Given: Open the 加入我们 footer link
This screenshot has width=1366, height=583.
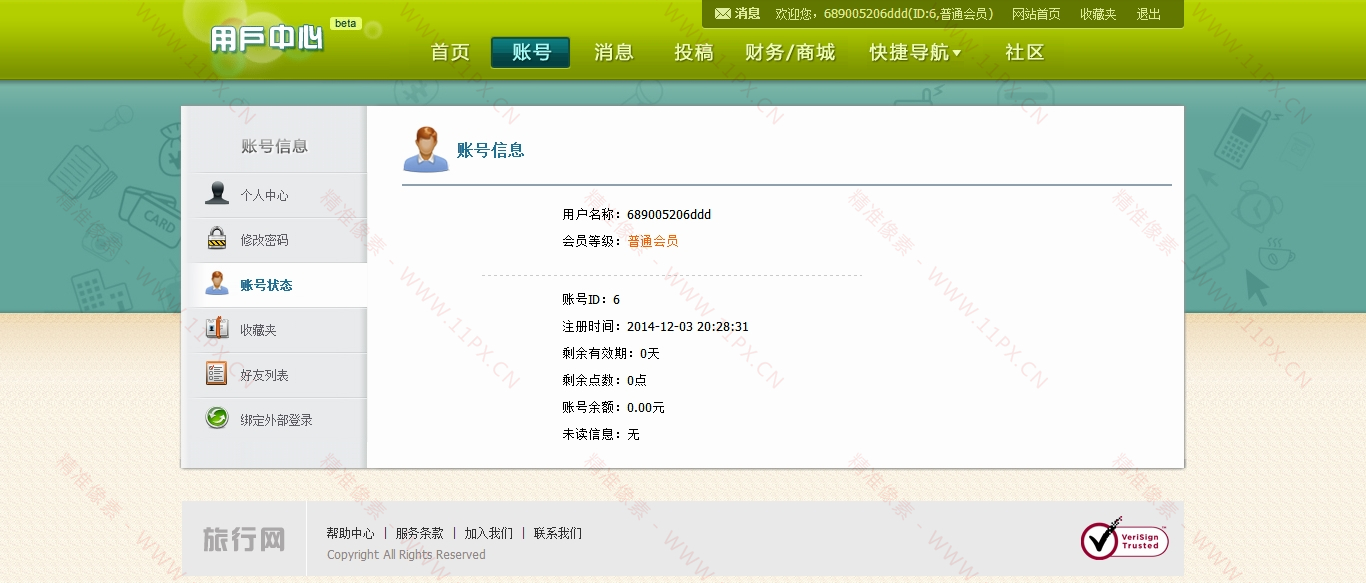Looking at the screenshot, I should point(488,533).
